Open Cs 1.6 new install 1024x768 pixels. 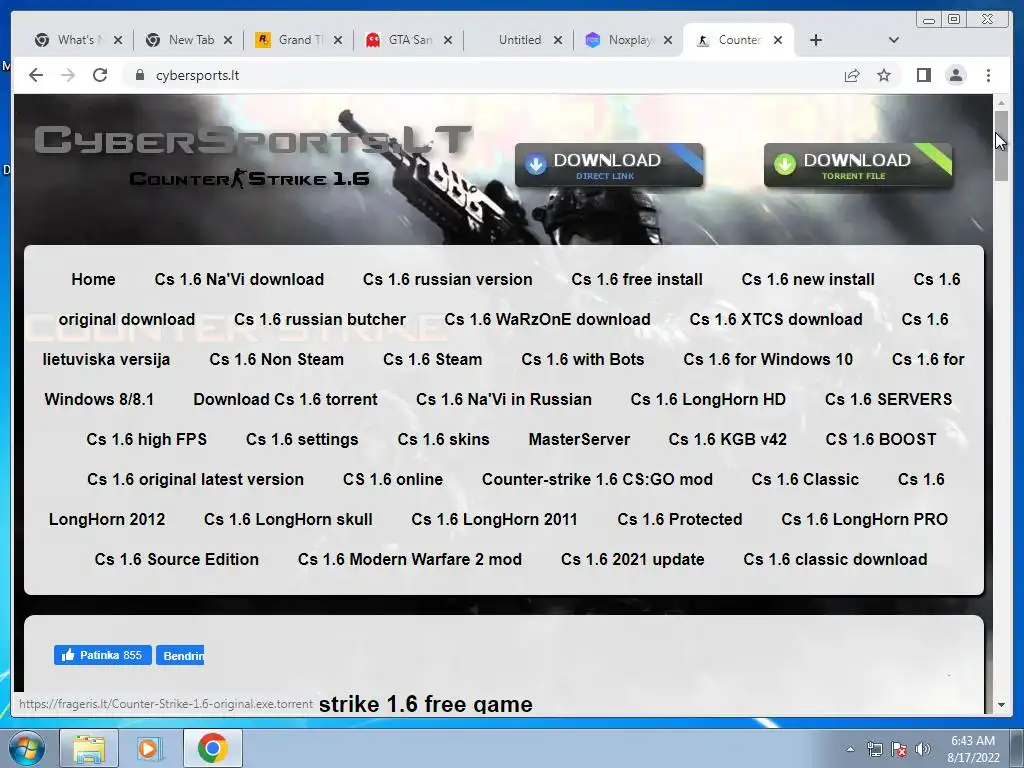(808, 280)
